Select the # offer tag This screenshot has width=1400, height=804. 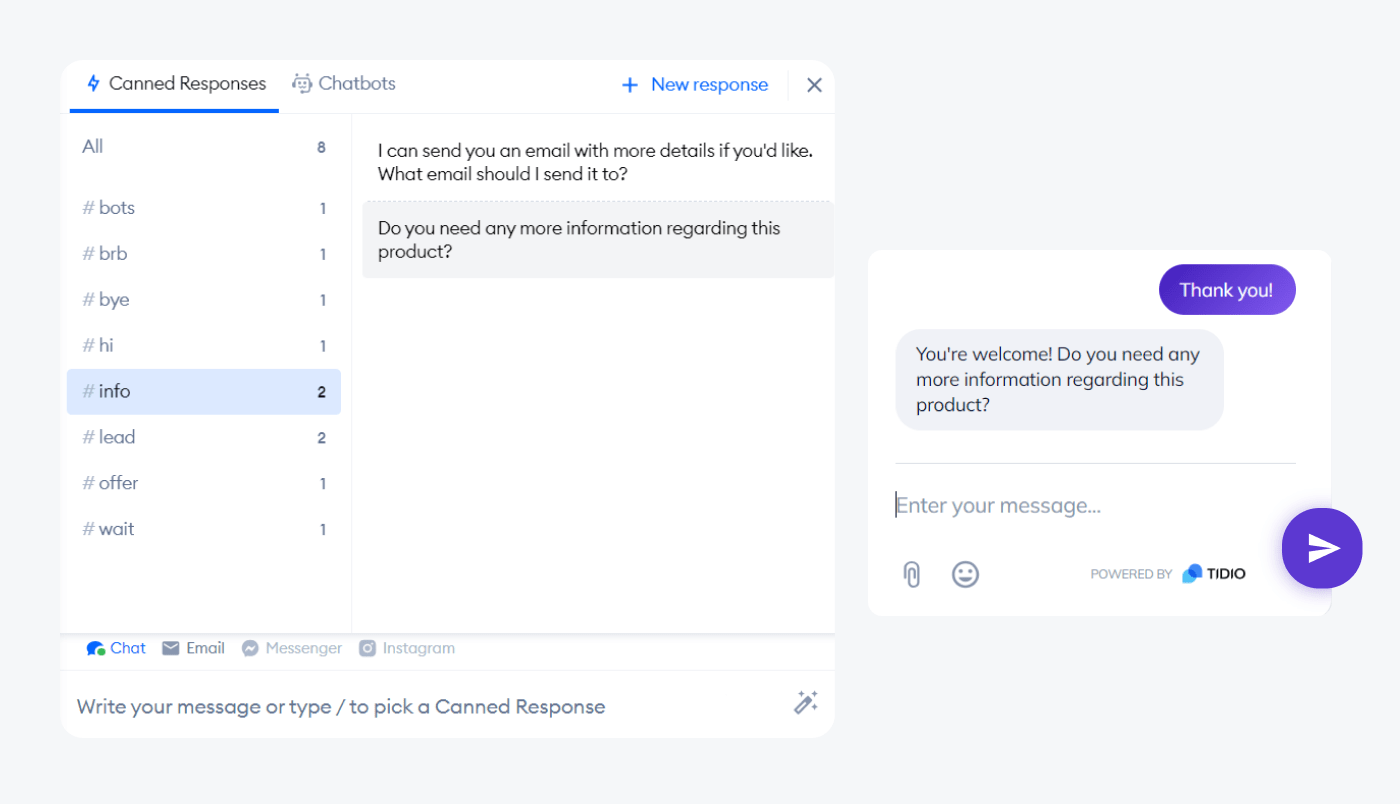pos(204,483)
